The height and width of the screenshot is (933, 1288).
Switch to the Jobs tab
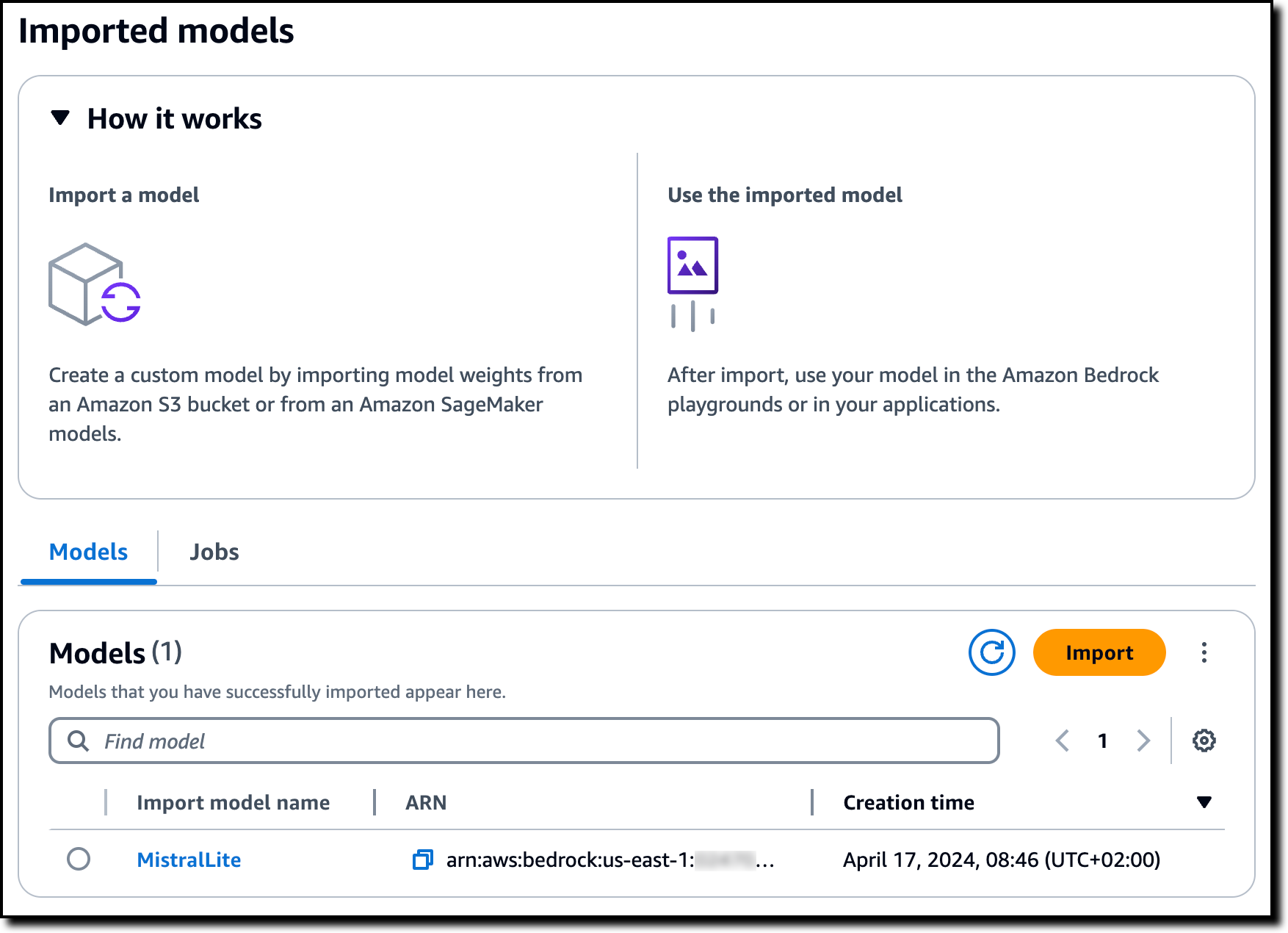pyautogui.click(x=214, y=552)
